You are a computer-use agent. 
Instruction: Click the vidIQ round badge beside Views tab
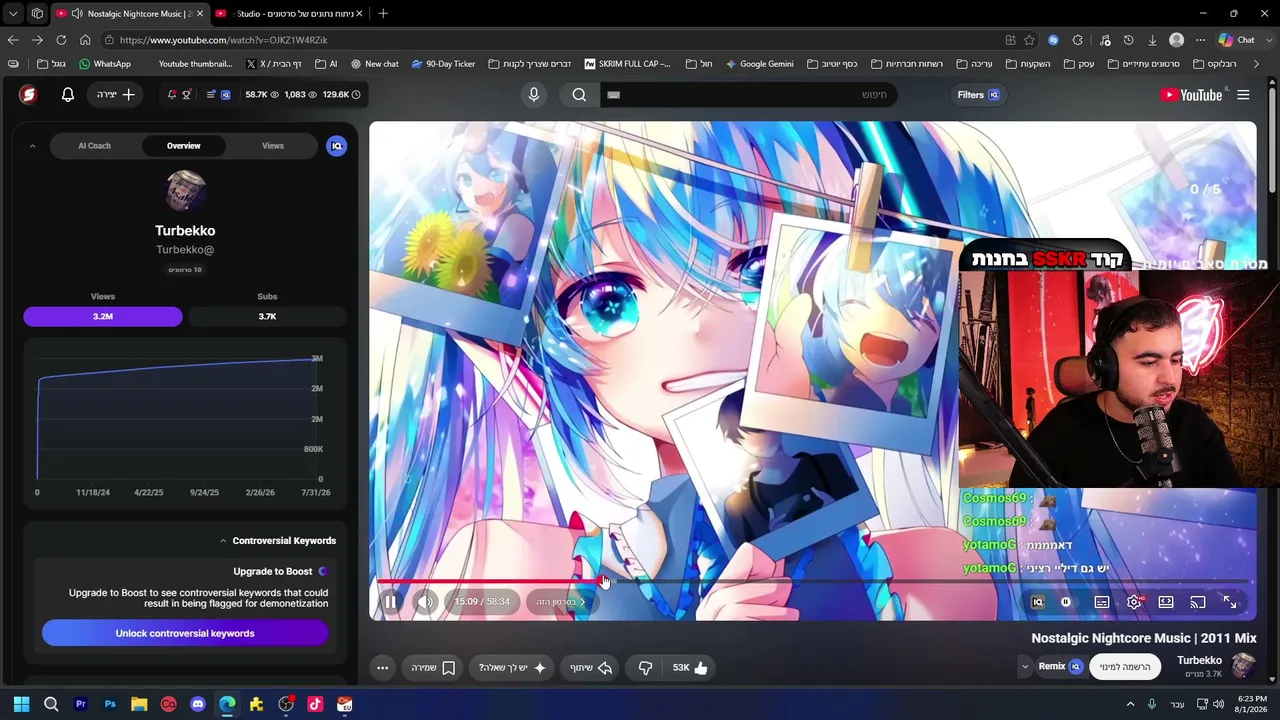[337, 146]
